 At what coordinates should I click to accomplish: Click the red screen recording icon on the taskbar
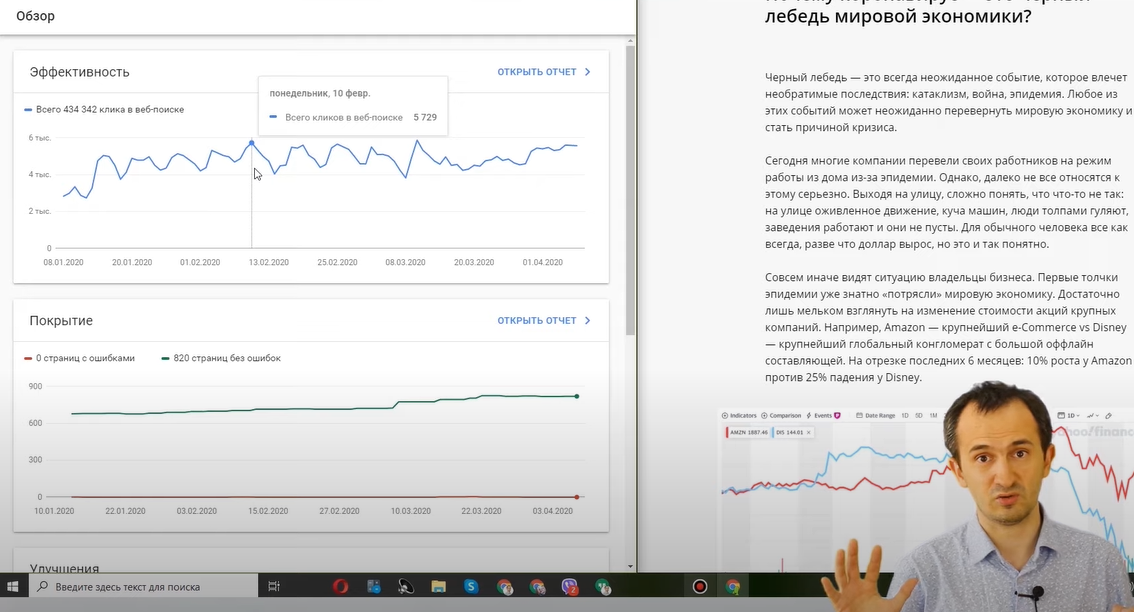[x=699, y=587]
